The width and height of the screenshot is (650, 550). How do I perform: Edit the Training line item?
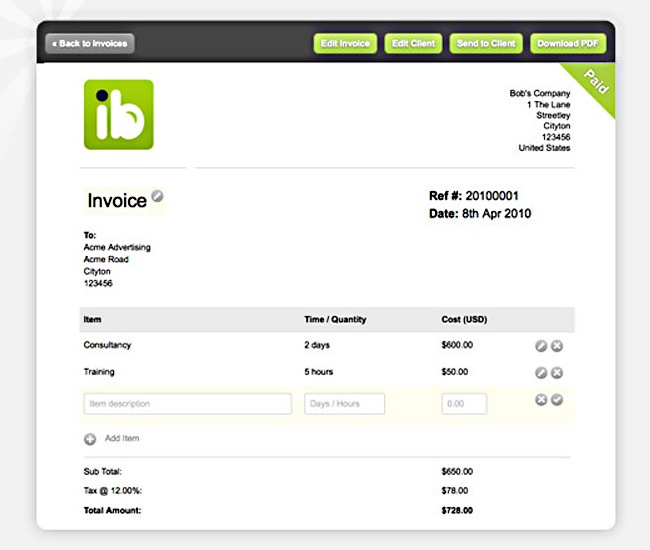[541, 373]
